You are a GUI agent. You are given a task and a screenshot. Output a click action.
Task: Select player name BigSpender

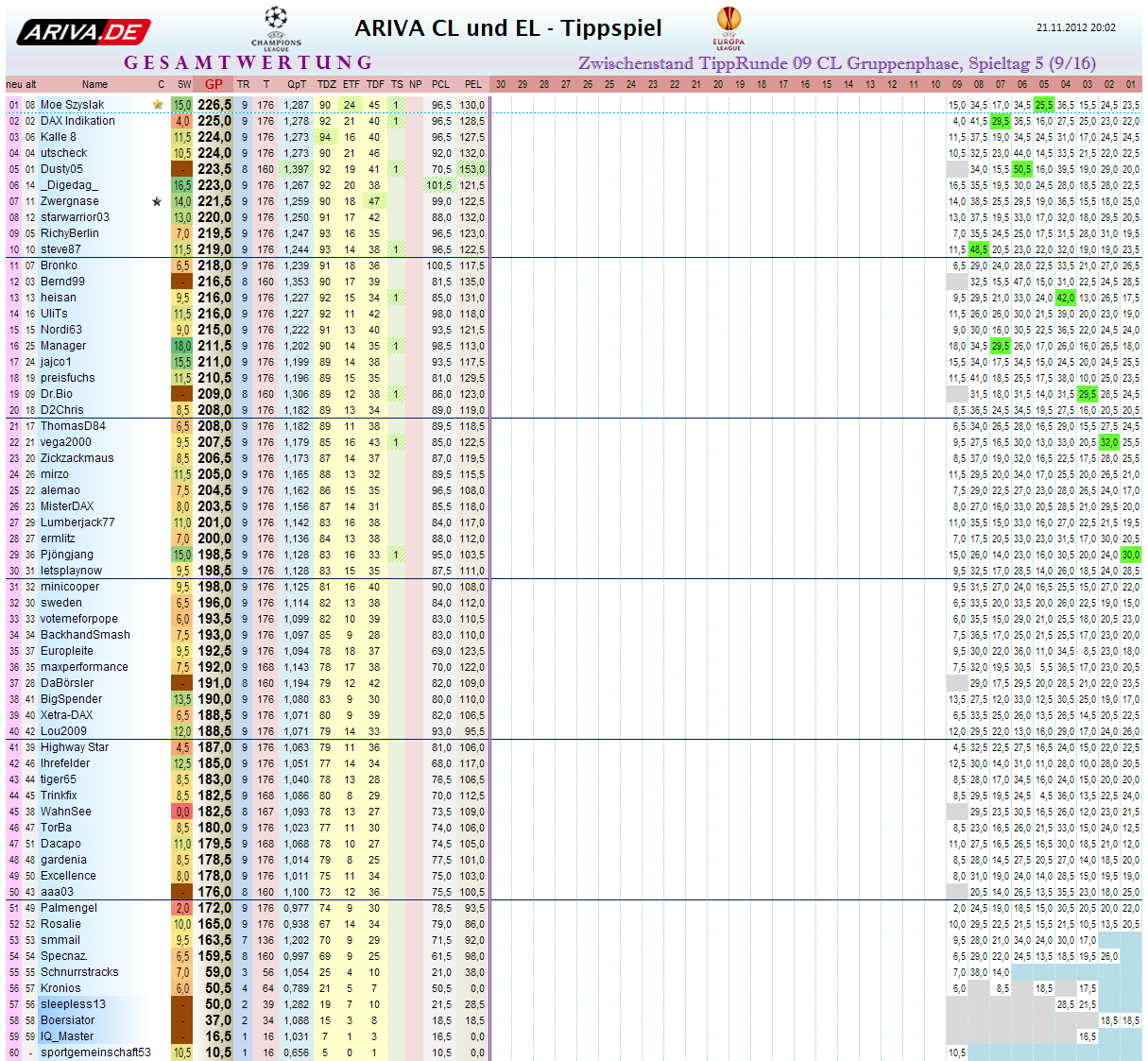pos(71,699)
